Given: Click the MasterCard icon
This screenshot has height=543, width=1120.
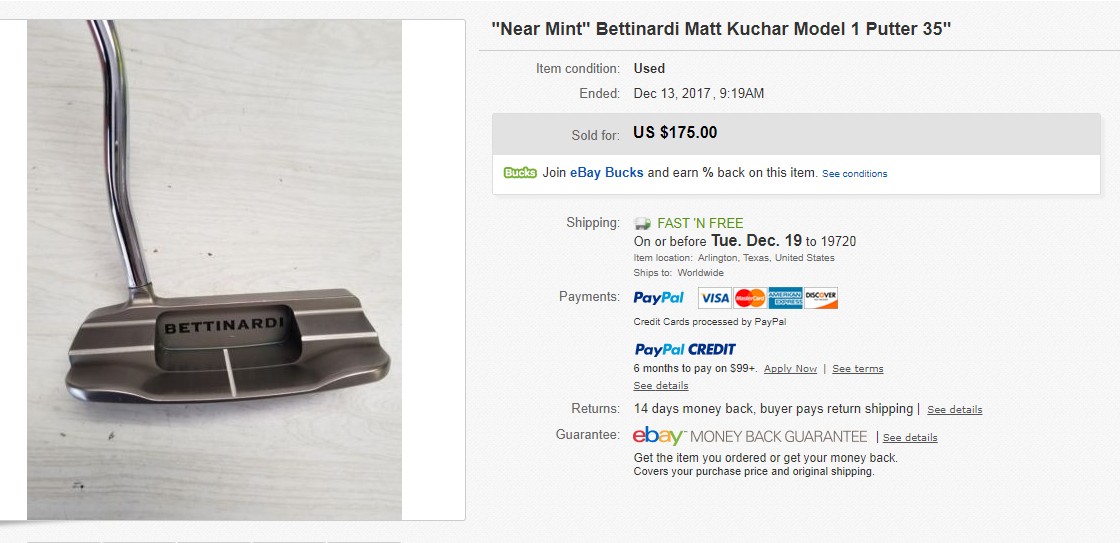Looking at the screenshot, I should tap(749, 298).
